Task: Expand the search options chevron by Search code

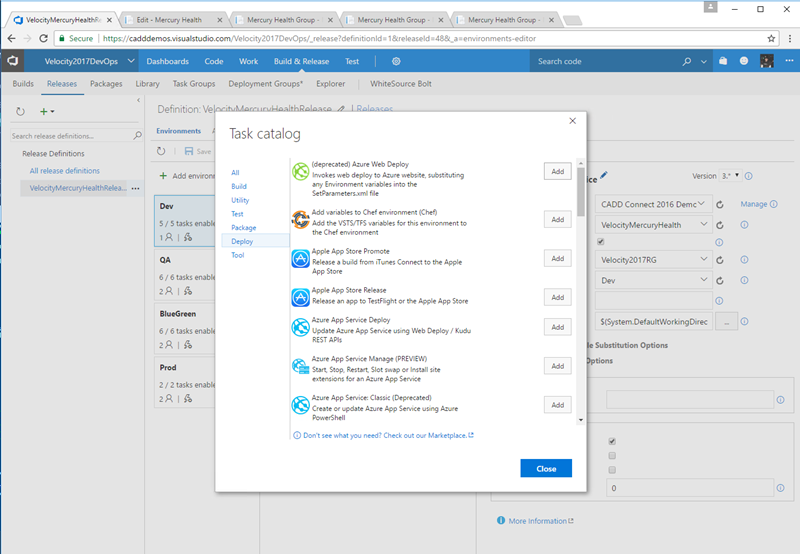Action: tap(704, 62)
